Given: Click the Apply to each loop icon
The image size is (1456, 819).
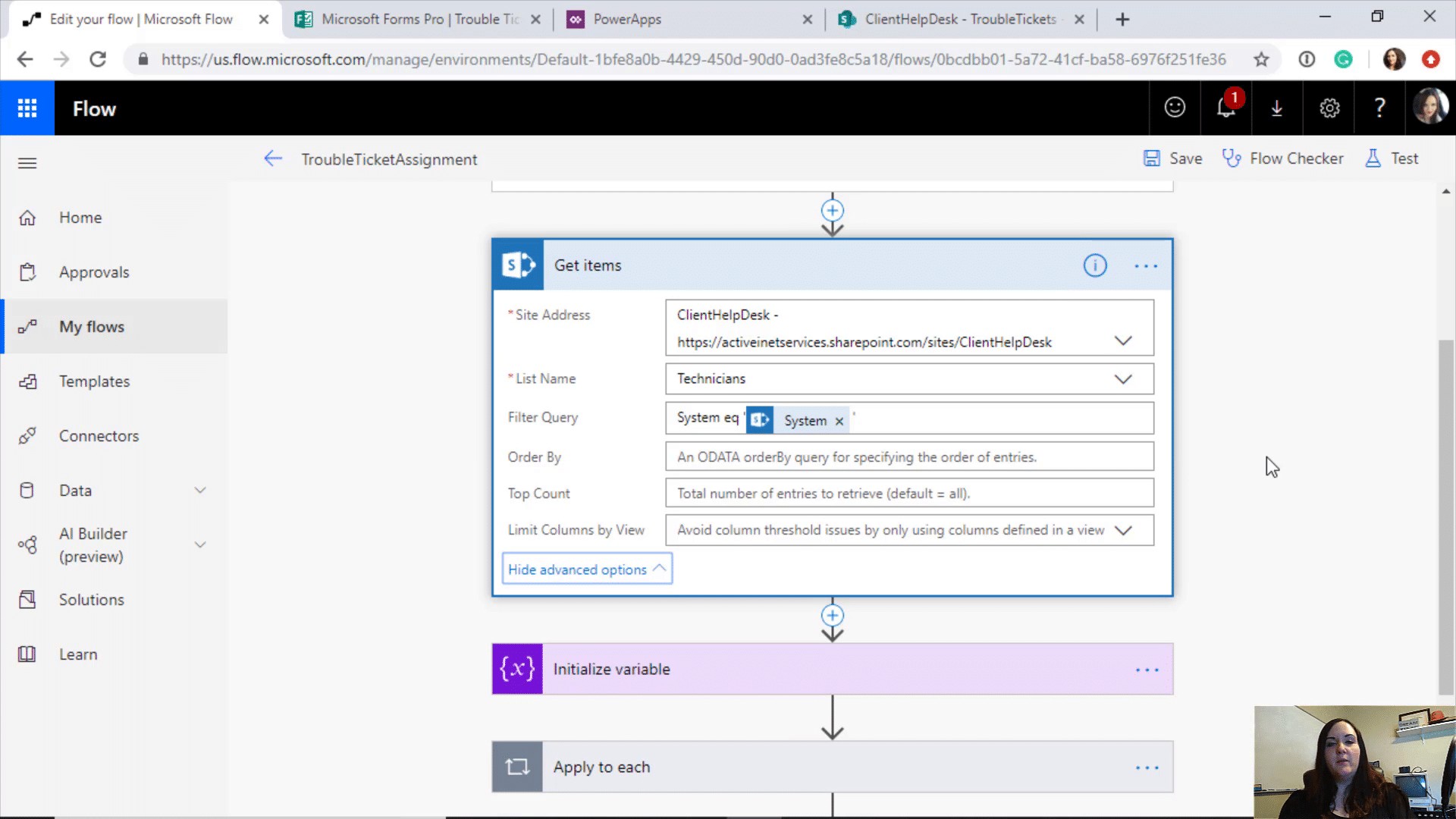Looking at the screenshot, I should [517, 767].
